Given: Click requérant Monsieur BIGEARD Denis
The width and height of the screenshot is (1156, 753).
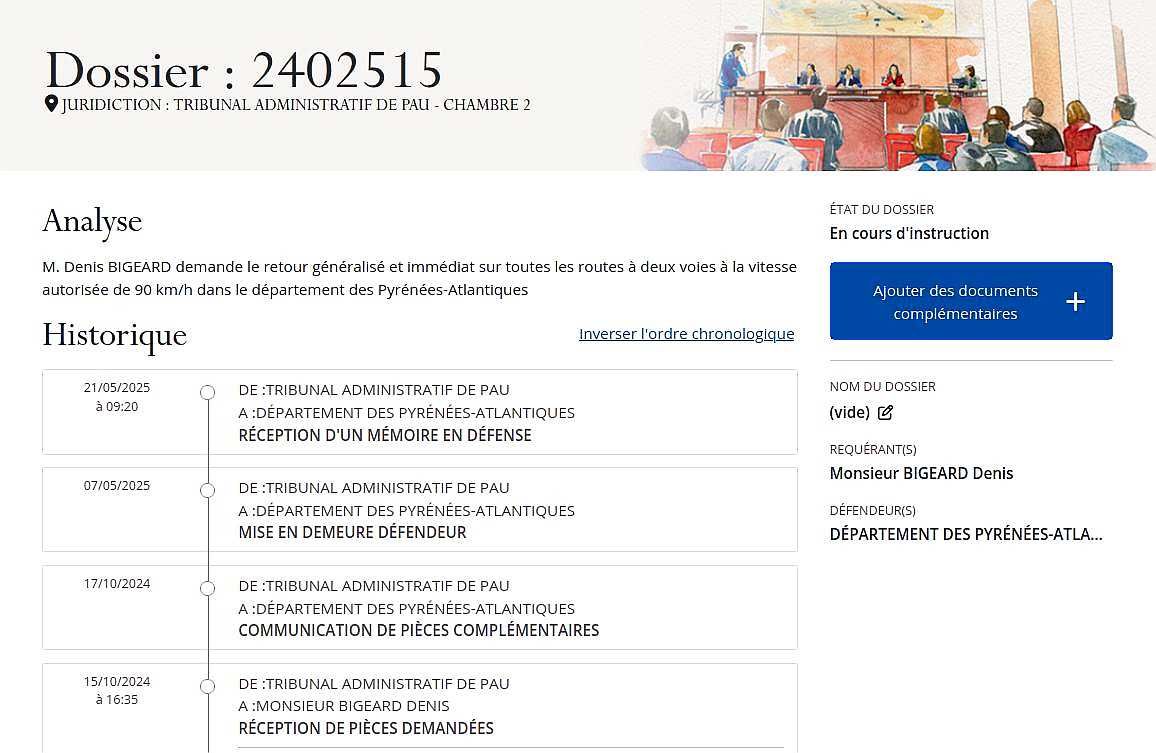Looking at the screenshot, I should pyautogui.click(x=922, y=473).
